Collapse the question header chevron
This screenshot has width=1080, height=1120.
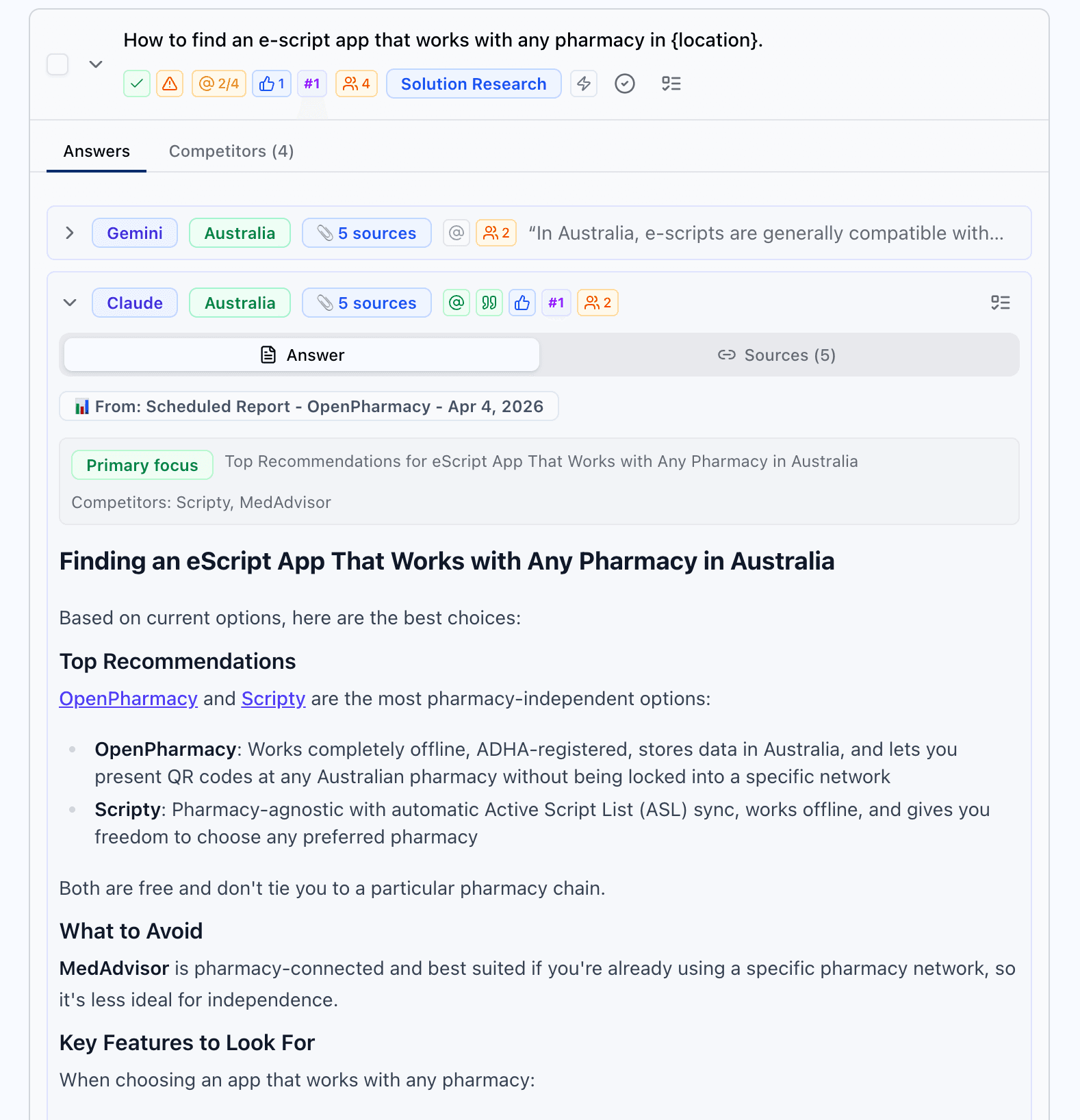click(x=96, y=64)
